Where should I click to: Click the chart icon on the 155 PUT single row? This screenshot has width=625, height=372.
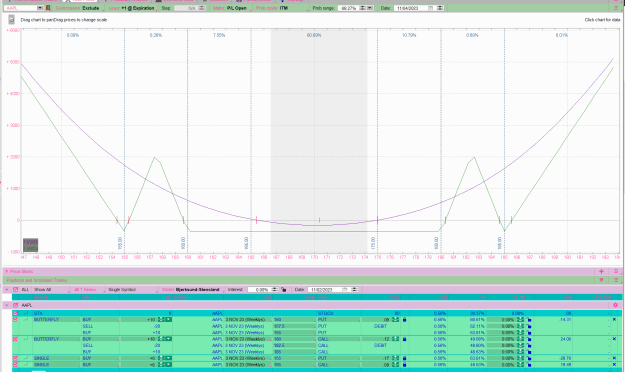[x=26, y=358]
